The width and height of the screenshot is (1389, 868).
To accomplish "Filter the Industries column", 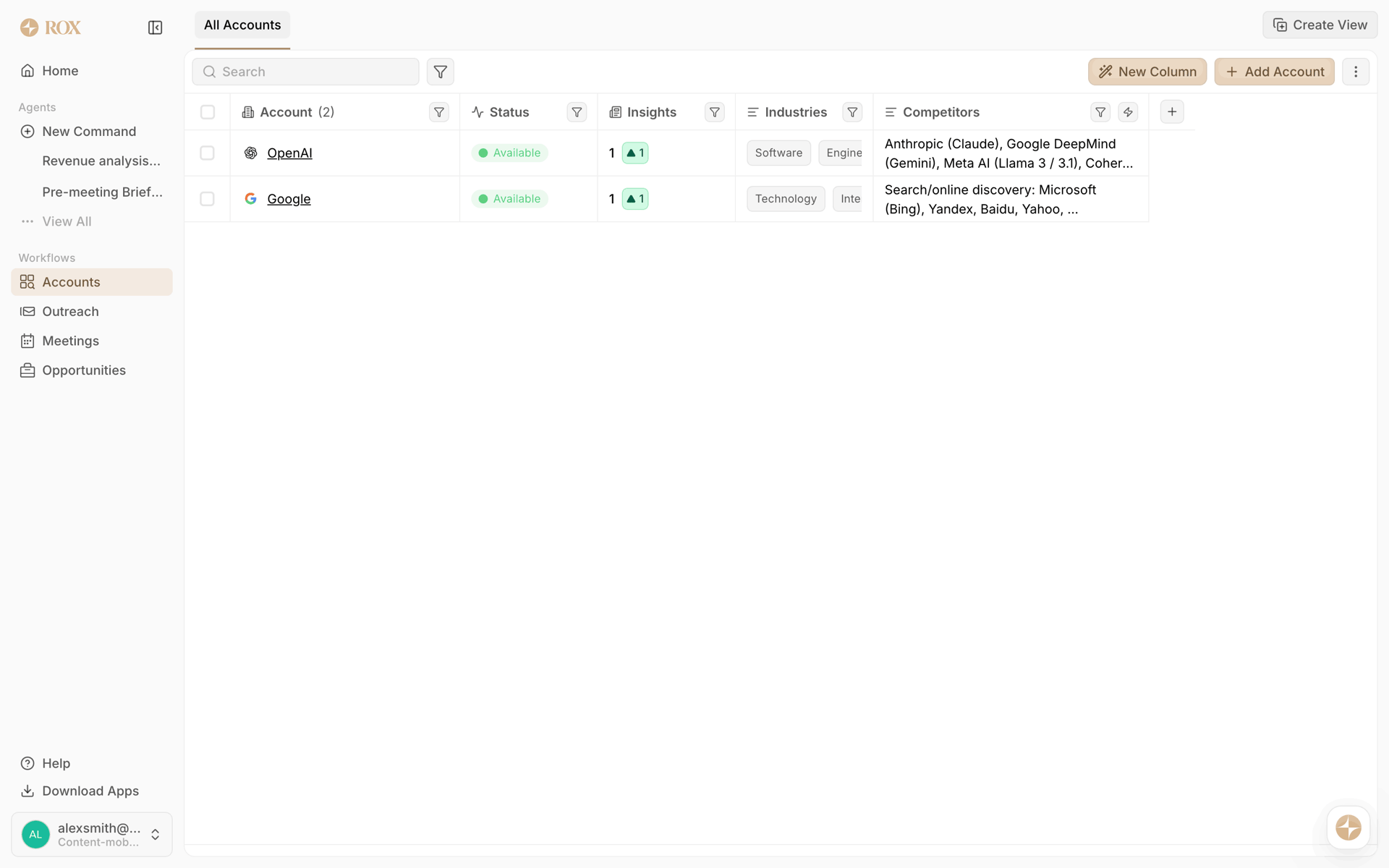I will (852, 112).
